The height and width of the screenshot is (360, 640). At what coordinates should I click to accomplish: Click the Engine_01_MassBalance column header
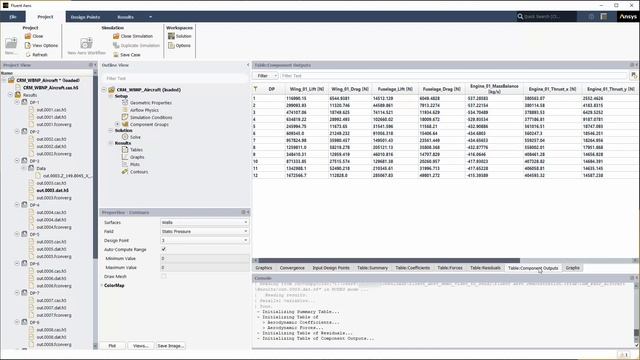pyautogui.click(x=494, y=89)
